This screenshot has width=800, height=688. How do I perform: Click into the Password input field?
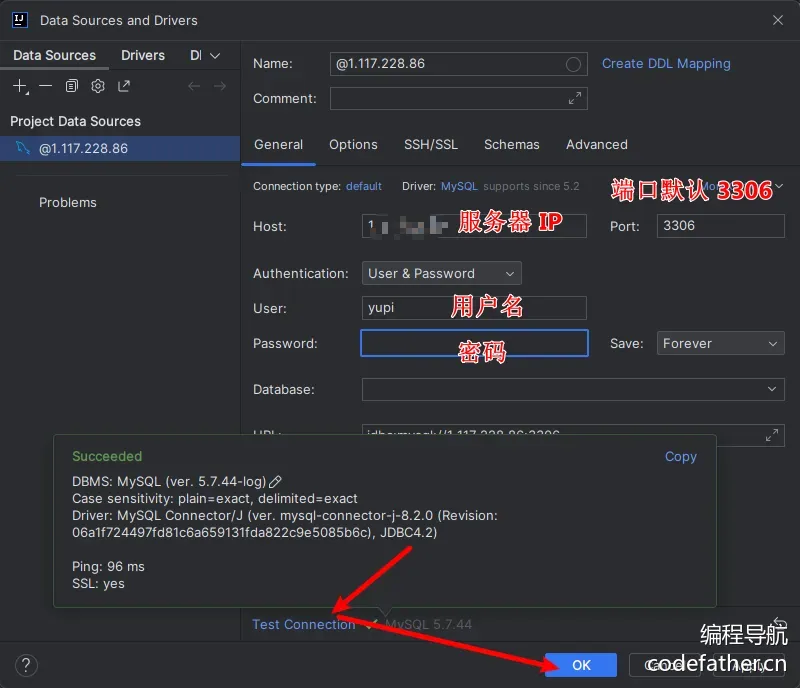click(474, 344)
